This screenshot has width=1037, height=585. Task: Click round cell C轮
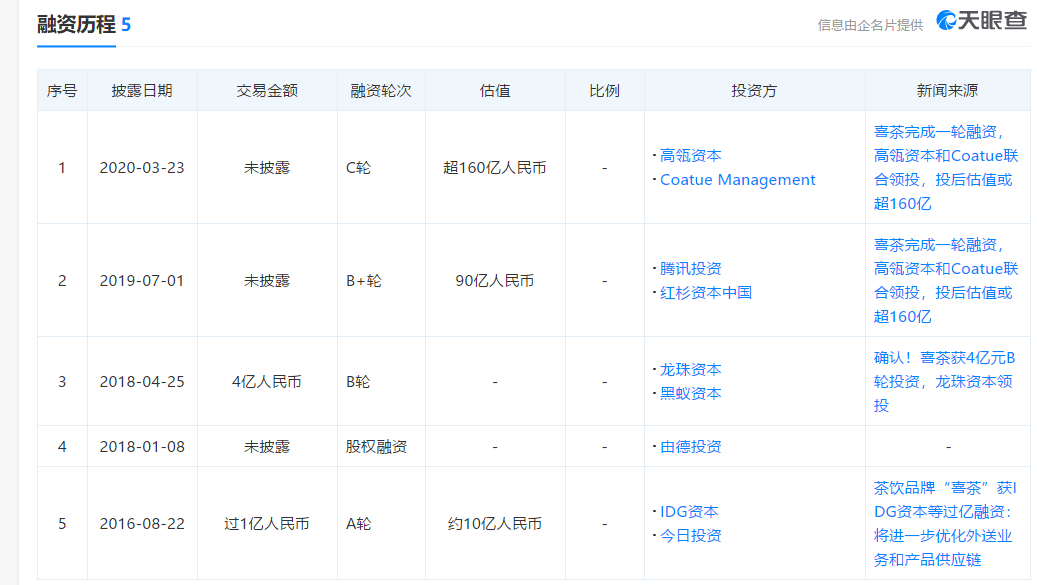point(358,168)
